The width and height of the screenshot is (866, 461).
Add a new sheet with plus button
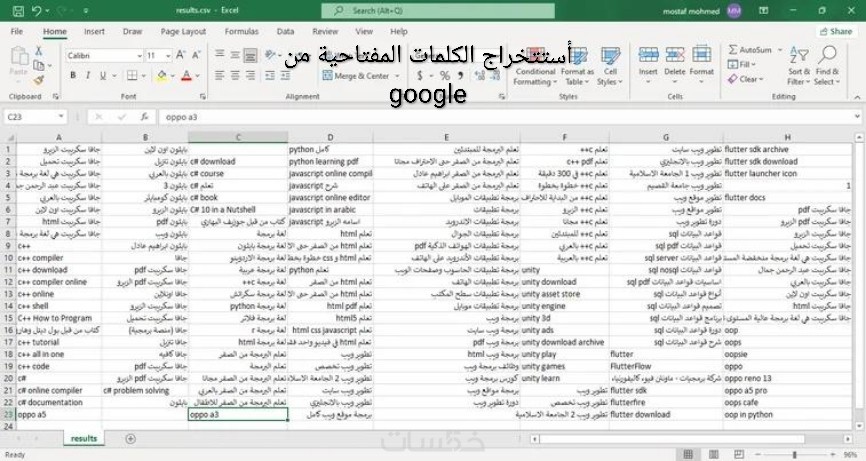click(130, 439)
